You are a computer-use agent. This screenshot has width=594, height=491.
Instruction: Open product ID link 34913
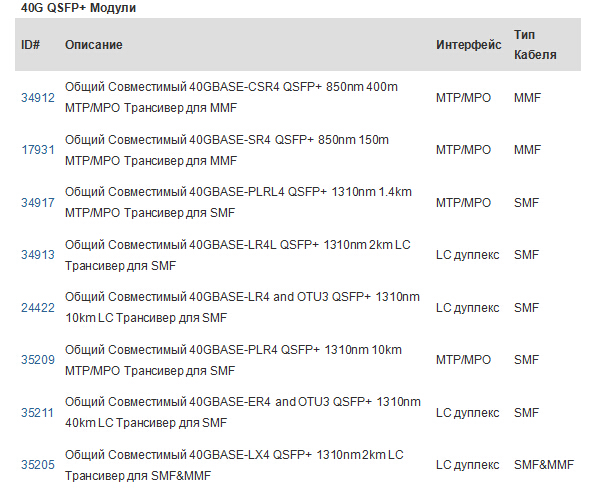click(x=38, y=255)
